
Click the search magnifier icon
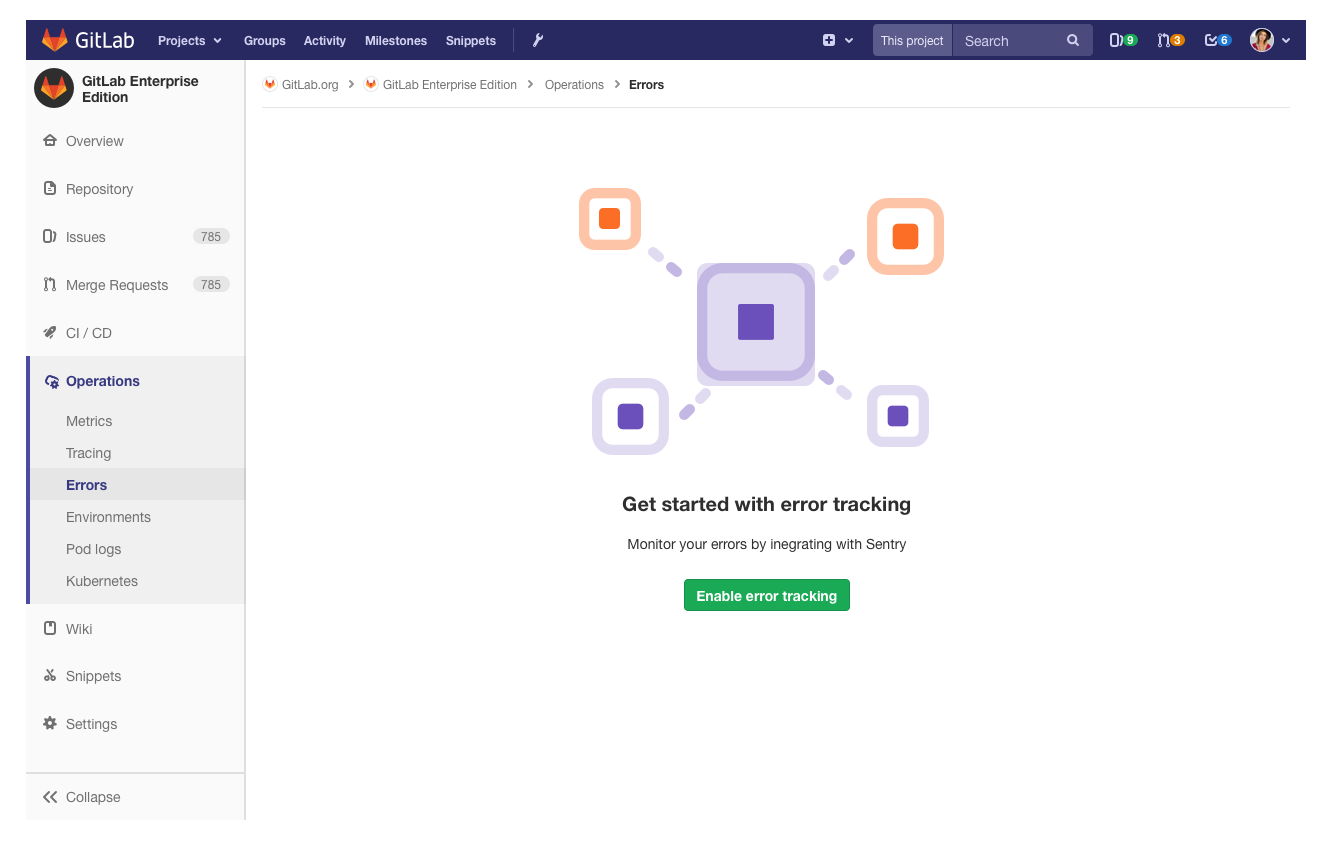pos(1073,40)
